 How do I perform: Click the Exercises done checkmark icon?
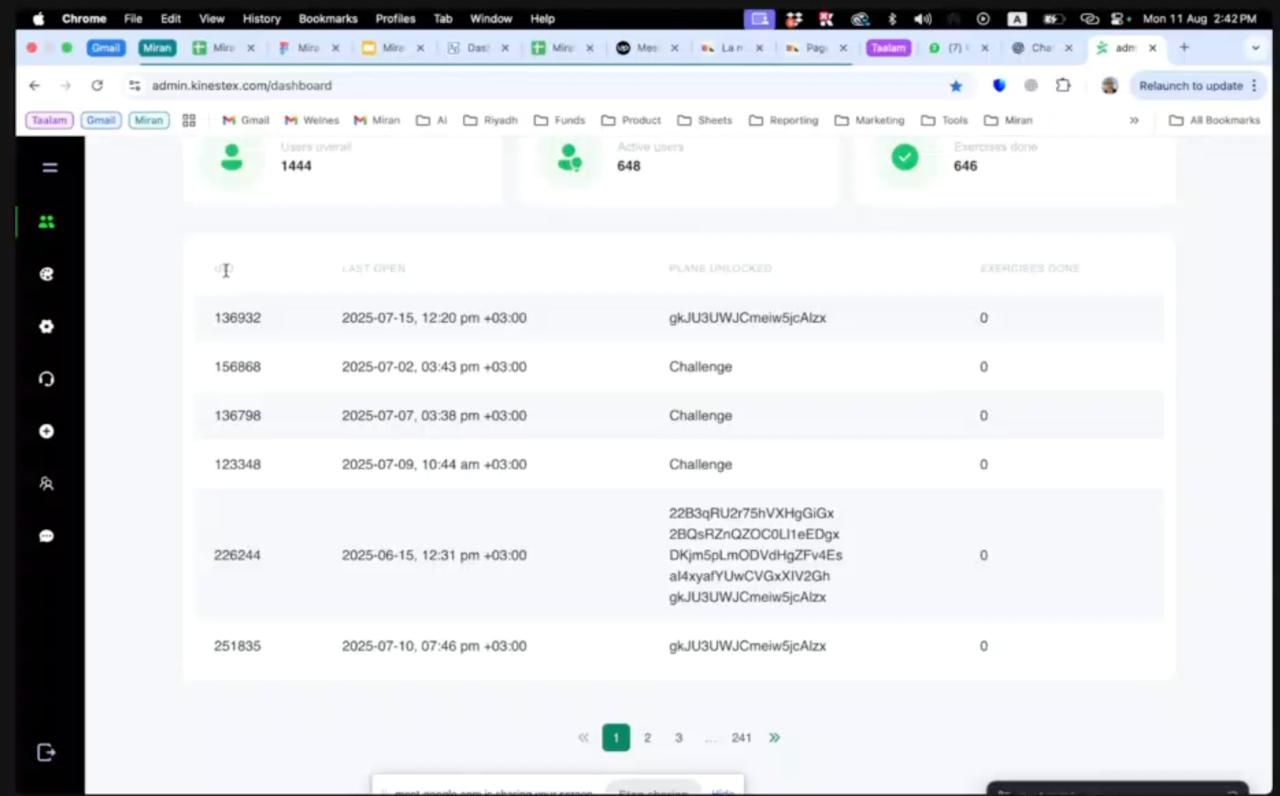(x=905, y=157)
